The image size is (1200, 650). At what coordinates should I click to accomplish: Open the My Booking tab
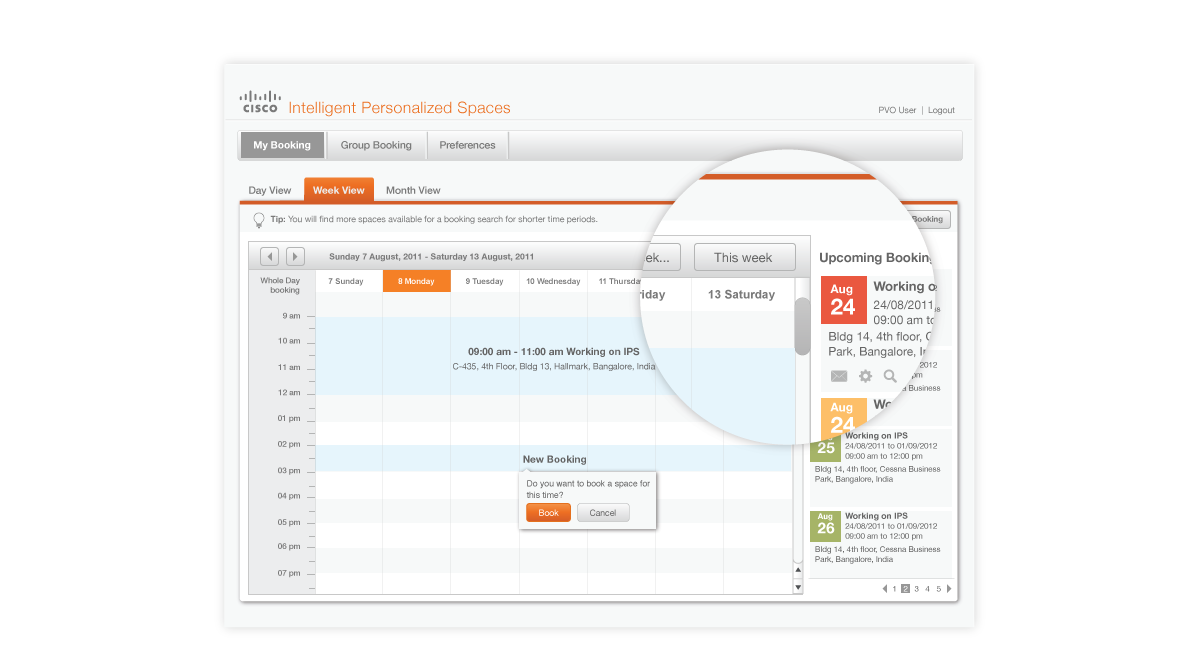click(282, 145)
